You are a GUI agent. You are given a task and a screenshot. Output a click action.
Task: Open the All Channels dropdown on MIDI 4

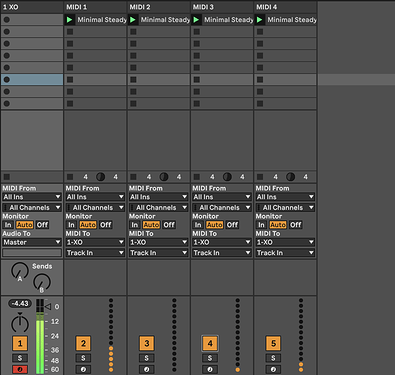pos(285,207)
